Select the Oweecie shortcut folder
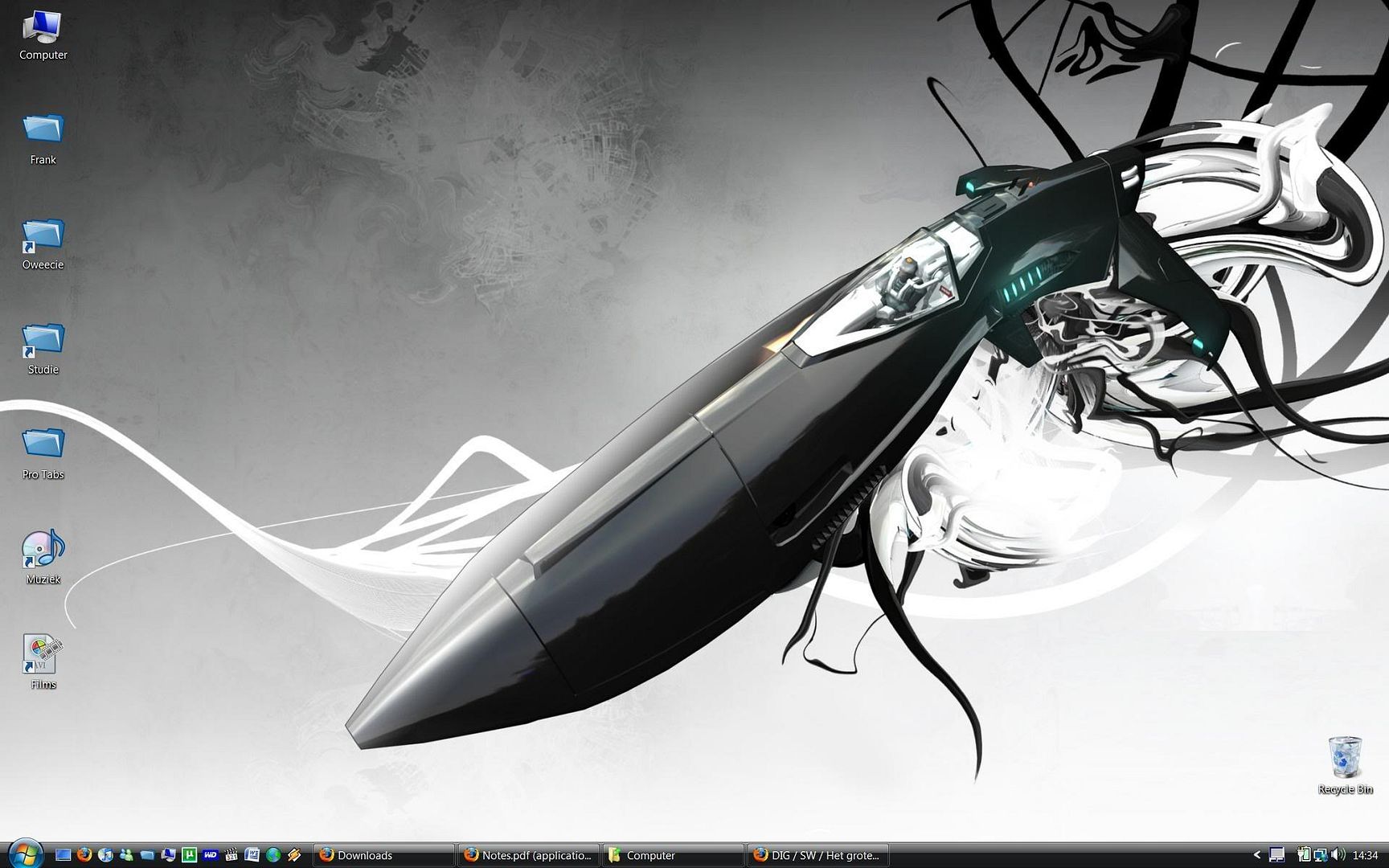 tap(43, 244)
